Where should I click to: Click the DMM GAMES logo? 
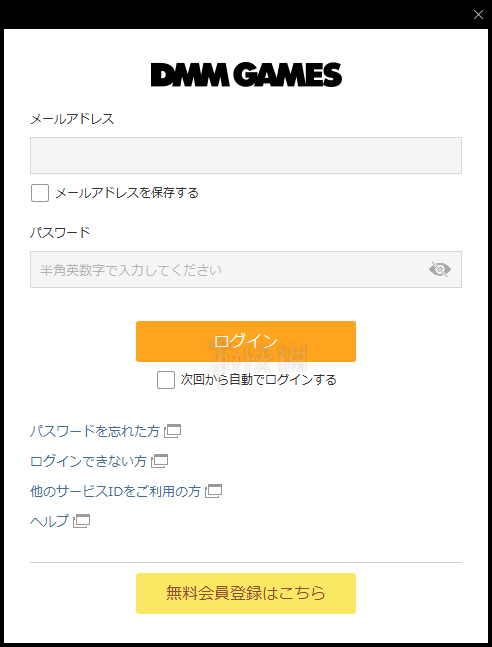click(246, 75)
